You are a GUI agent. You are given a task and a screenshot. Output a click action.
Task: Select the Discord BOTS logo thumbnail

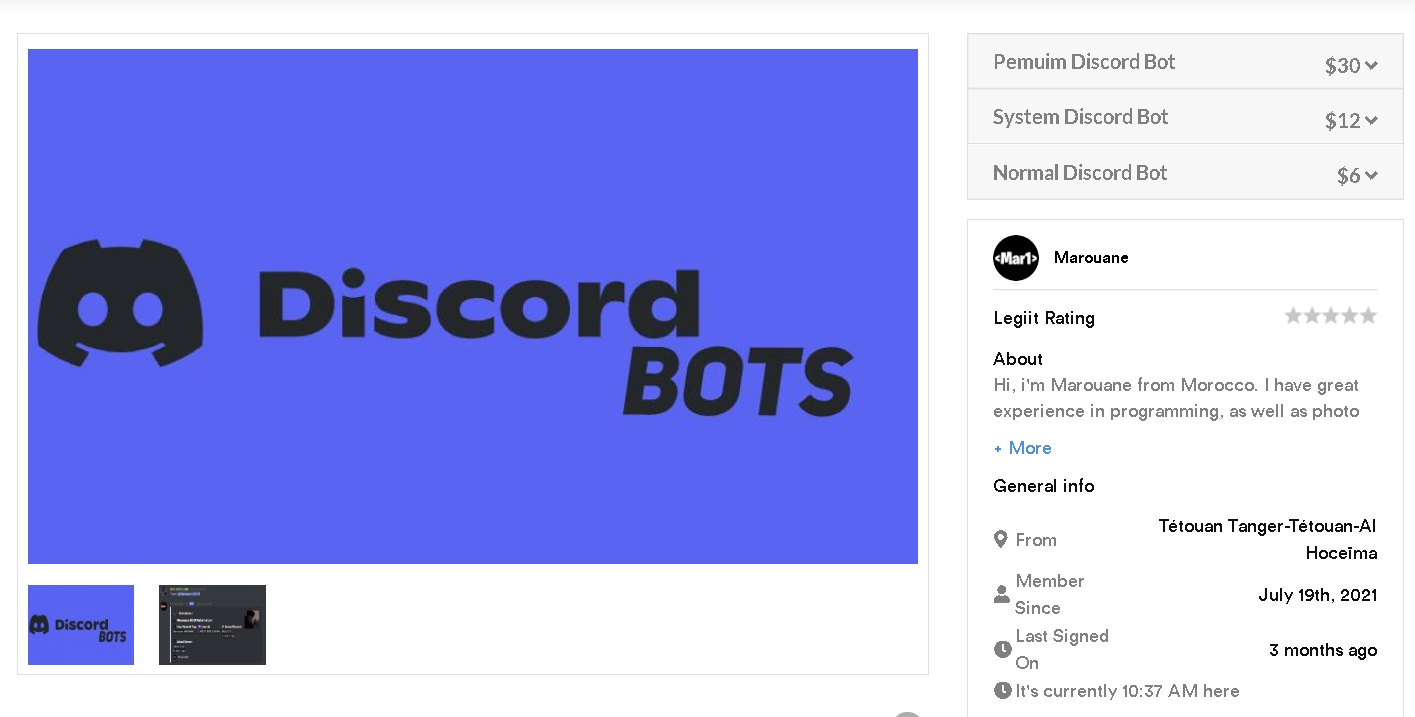[81, 625]
